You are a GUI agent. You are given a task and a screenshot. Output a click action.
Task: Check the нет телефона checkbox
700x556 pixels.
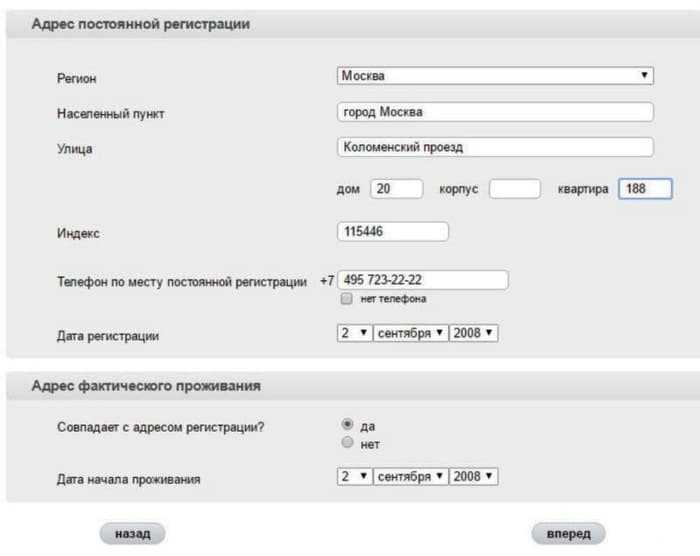click(x=346, y=298)
